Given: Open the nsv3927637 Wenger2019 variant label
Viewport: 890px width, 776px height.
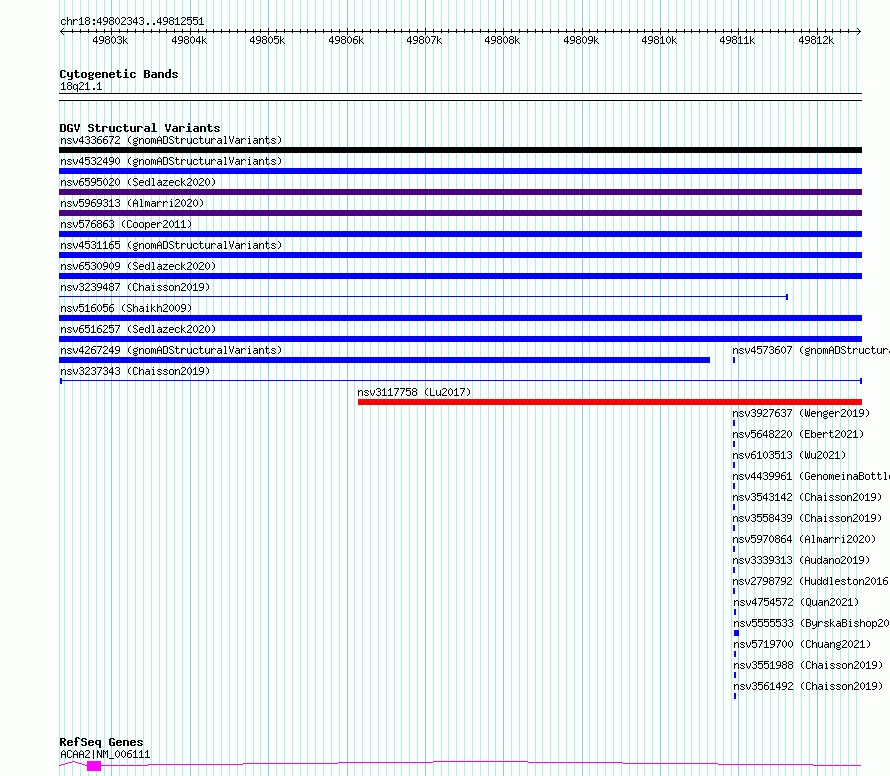Looking at the screenshot, I should tap(801, 413).
